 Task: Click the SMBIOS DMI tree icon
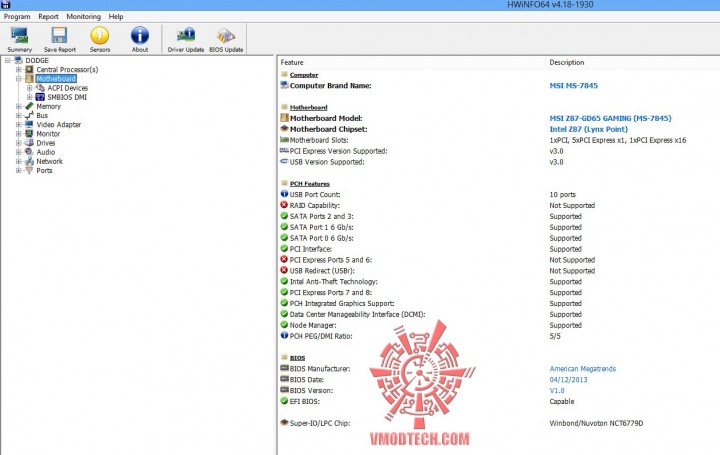point(40,97)
